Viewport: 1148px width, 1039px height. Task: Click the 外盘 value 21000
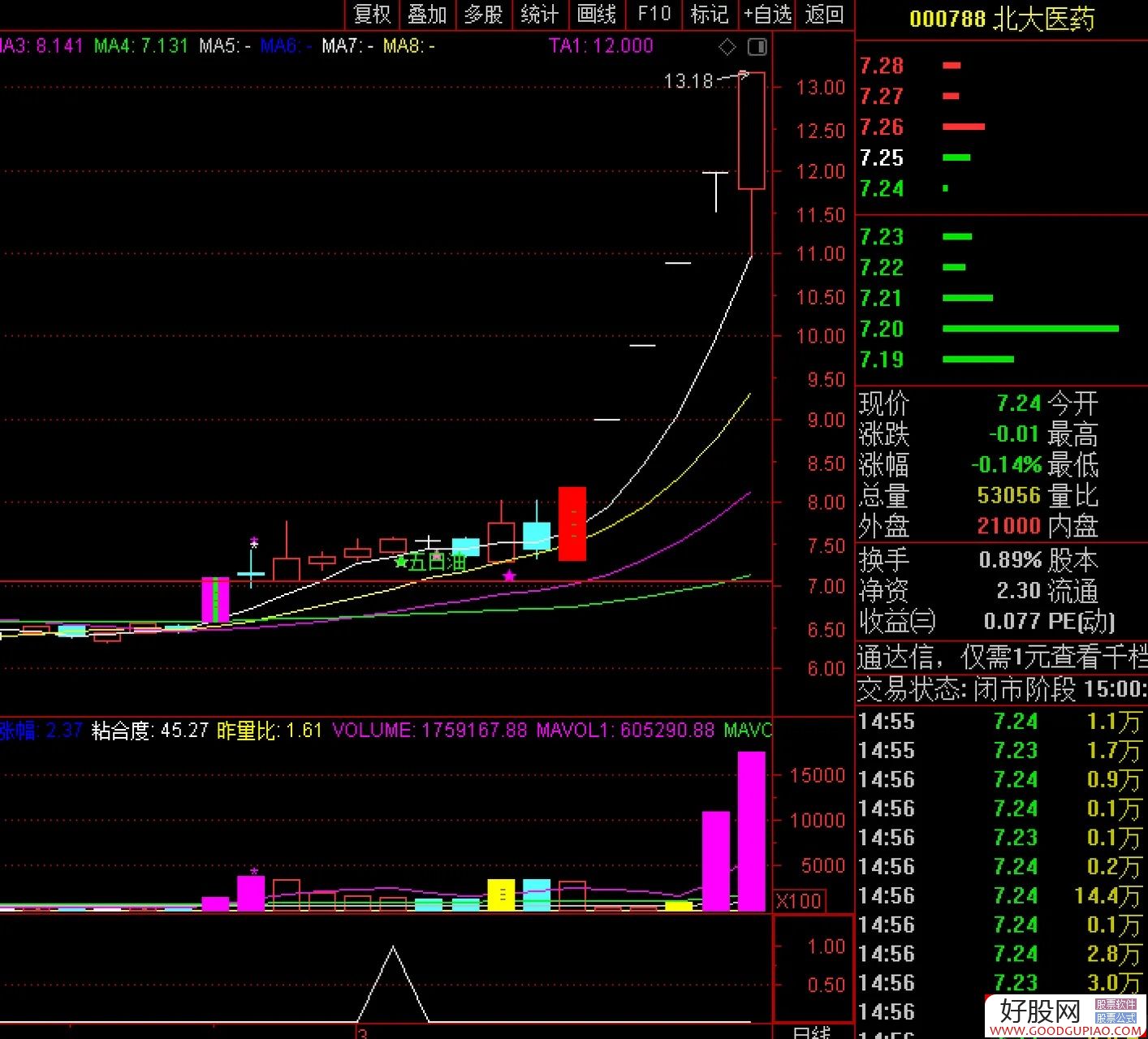(x=1009, y=527)
